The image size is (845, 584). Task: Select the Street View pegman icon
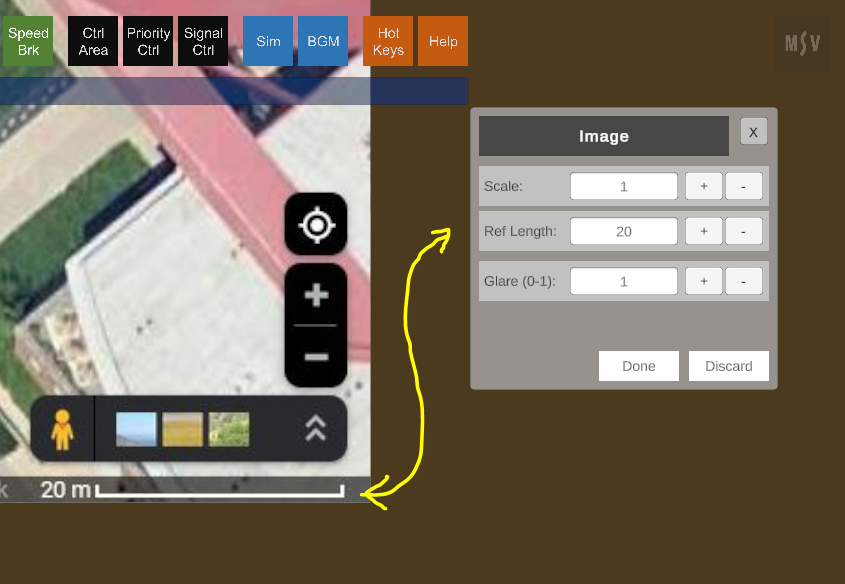tap(62, 430)
